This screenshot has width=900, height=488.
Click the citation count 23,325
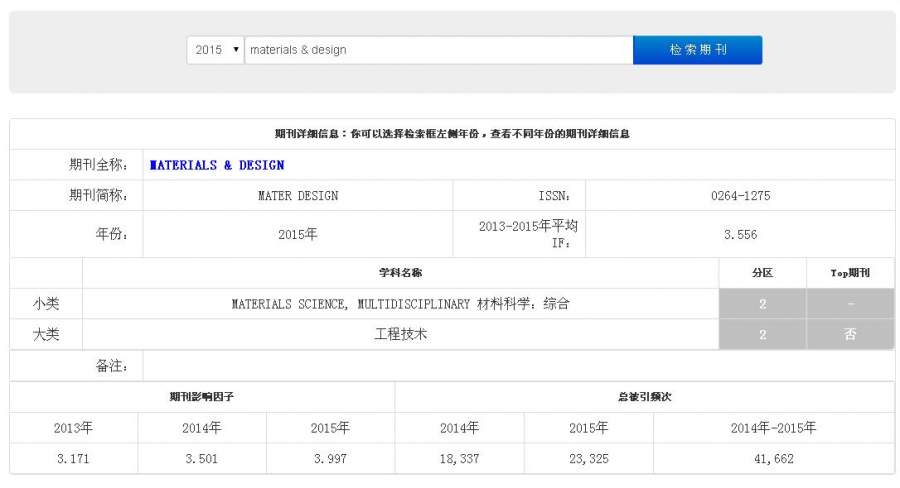(x=588, y=459)
